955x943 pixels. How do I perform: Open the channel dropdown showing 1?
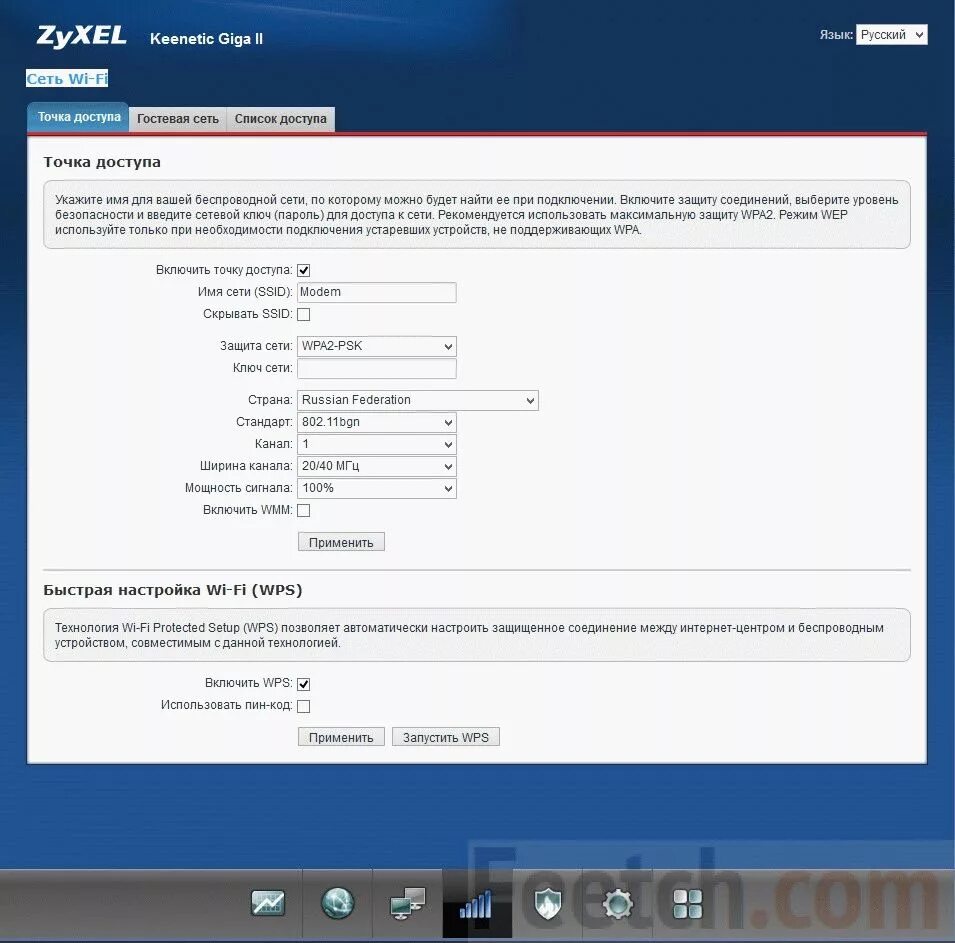coord(376,444)
